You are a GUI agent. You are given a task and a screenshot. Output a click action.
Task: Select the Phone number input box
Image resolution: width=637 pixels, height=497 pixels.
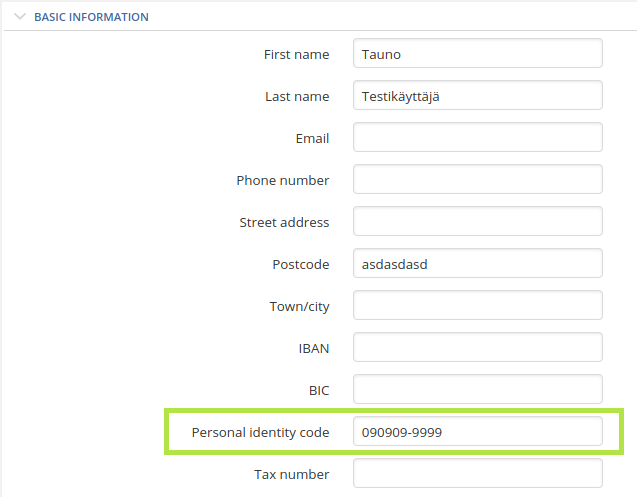pos(478,179)
